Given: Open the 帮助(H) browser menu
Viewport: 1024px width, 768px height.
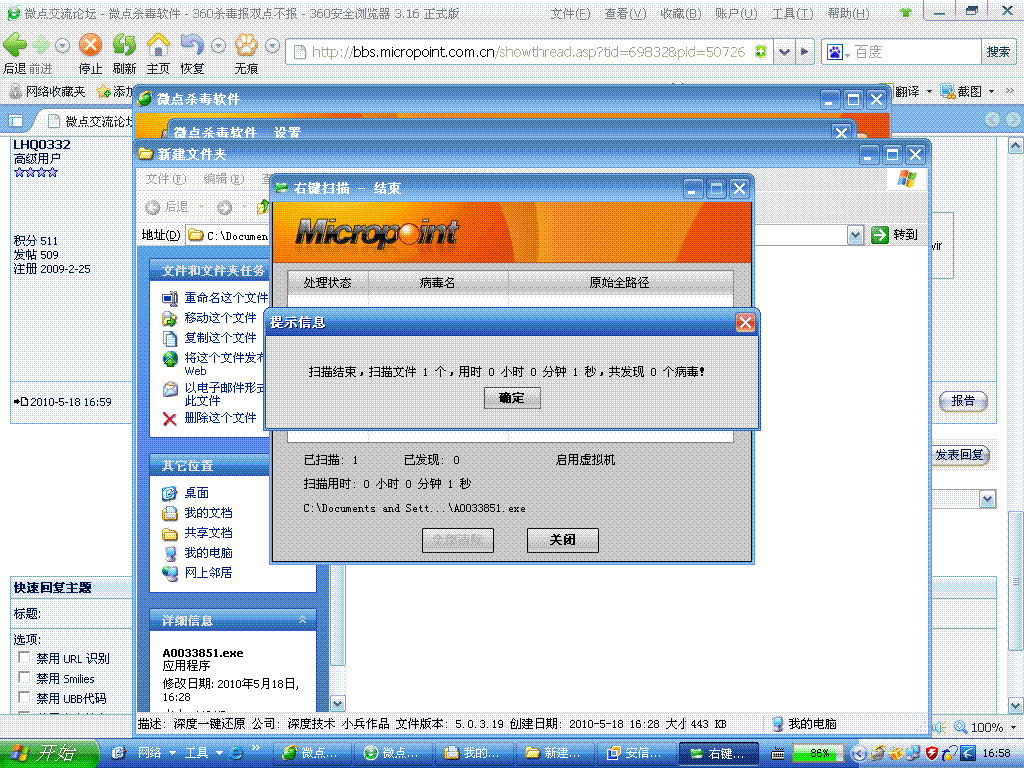Looking at the screenshot, I should [x=848, y=14].
